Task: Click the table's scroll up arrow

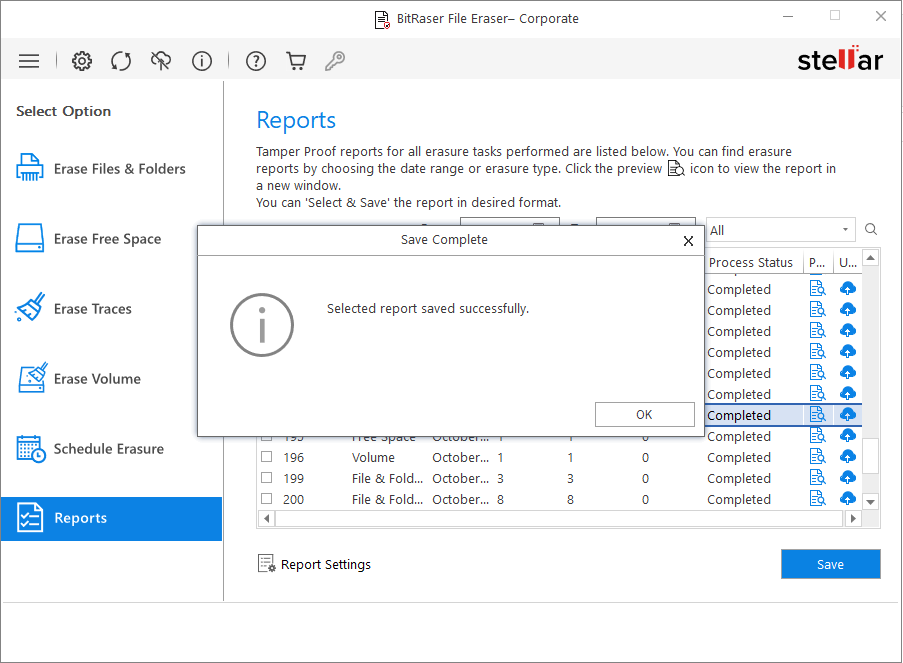Action: pyautogui.click(x=871, y=257)
